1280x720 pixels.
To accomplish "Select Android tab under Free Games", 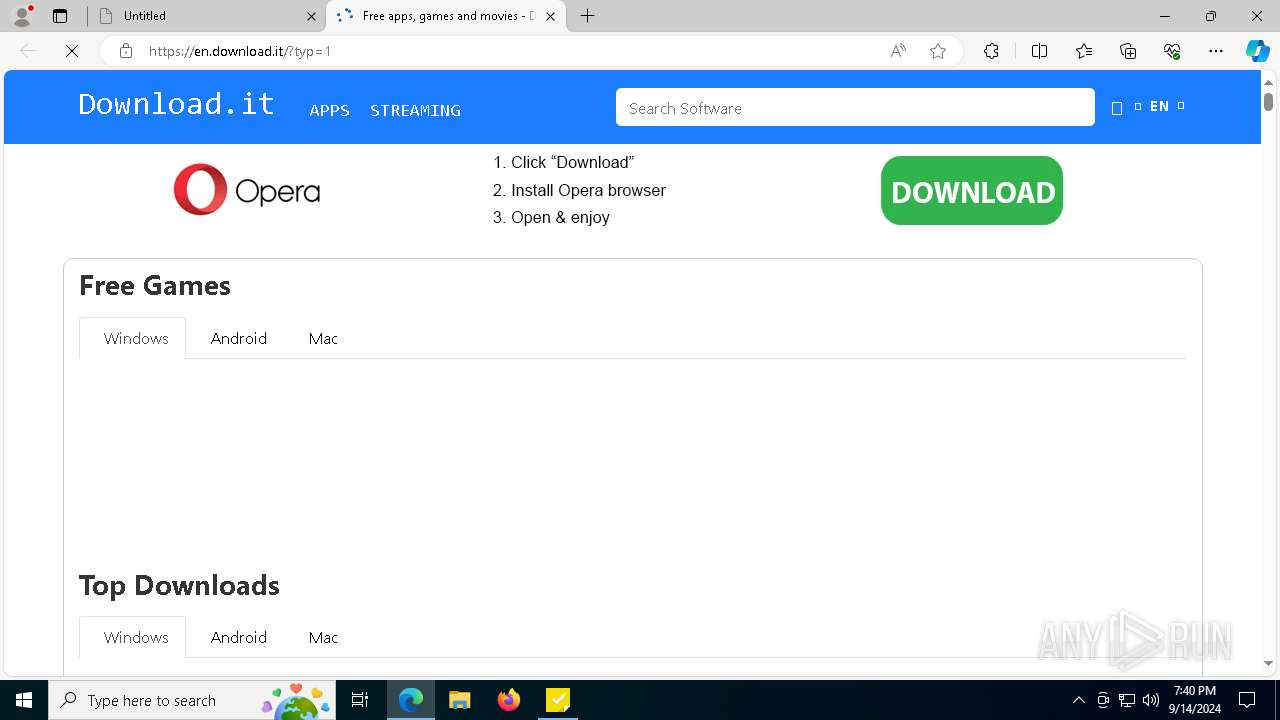I will pos(239,338).
